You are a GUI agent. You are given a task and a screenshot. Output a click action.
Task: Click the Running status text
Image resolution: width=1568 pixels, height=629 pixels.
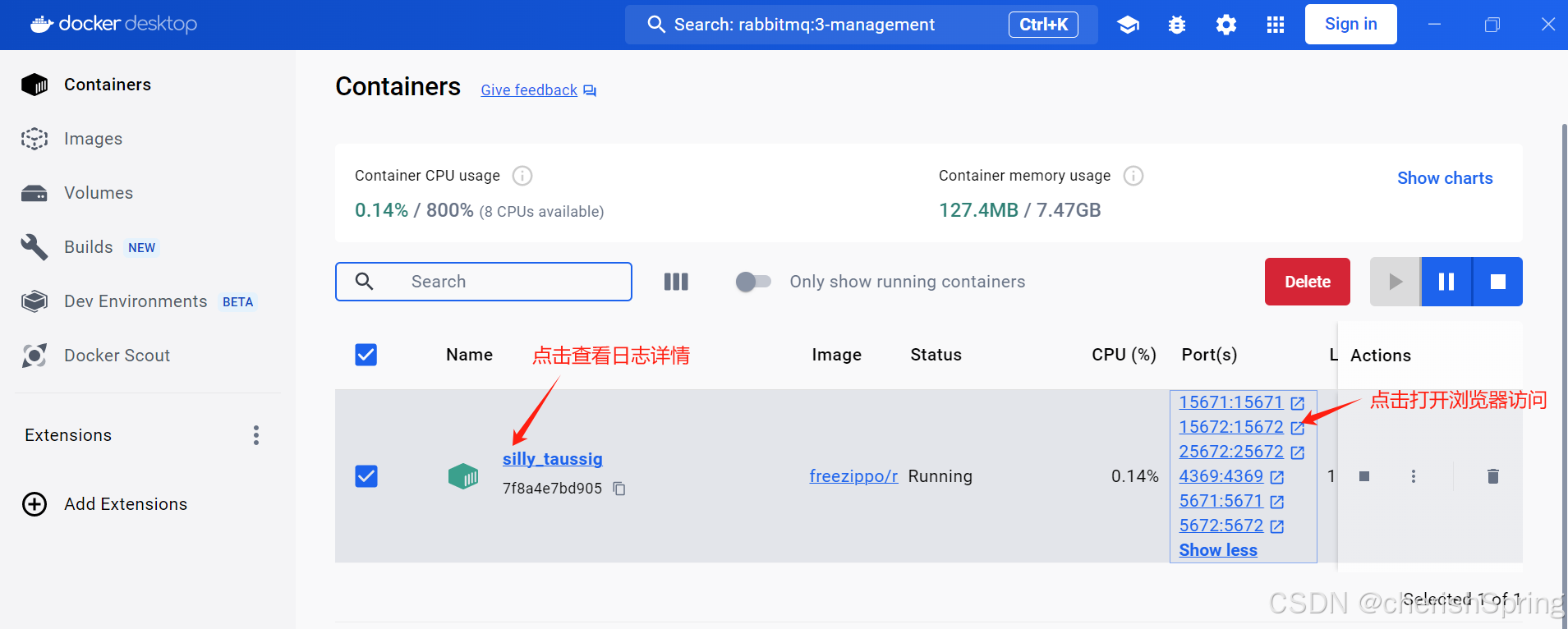(x=940, y=476)
